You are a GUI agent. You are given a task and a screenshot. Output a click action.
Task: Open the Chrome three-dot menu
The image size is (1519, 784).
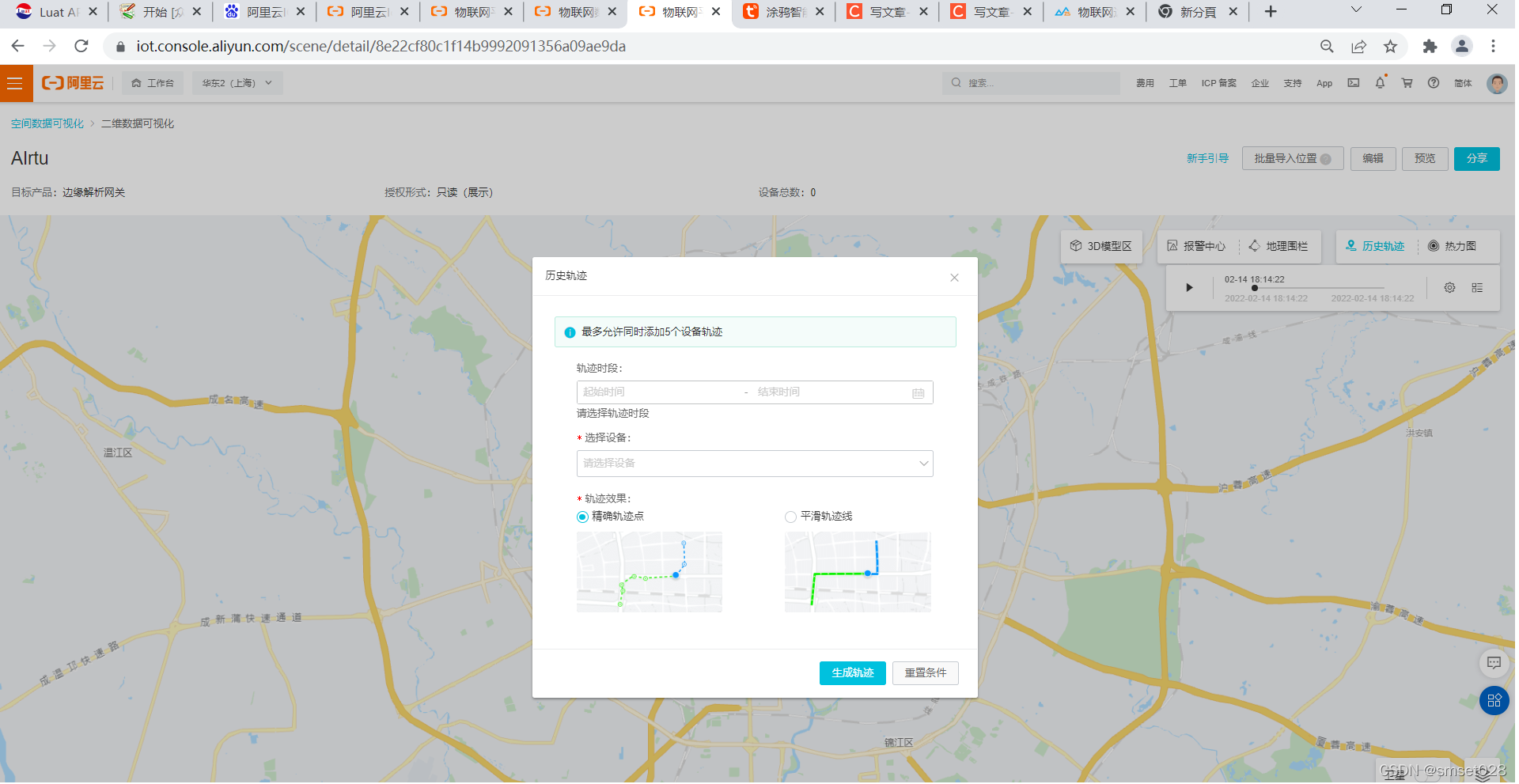1494,47
